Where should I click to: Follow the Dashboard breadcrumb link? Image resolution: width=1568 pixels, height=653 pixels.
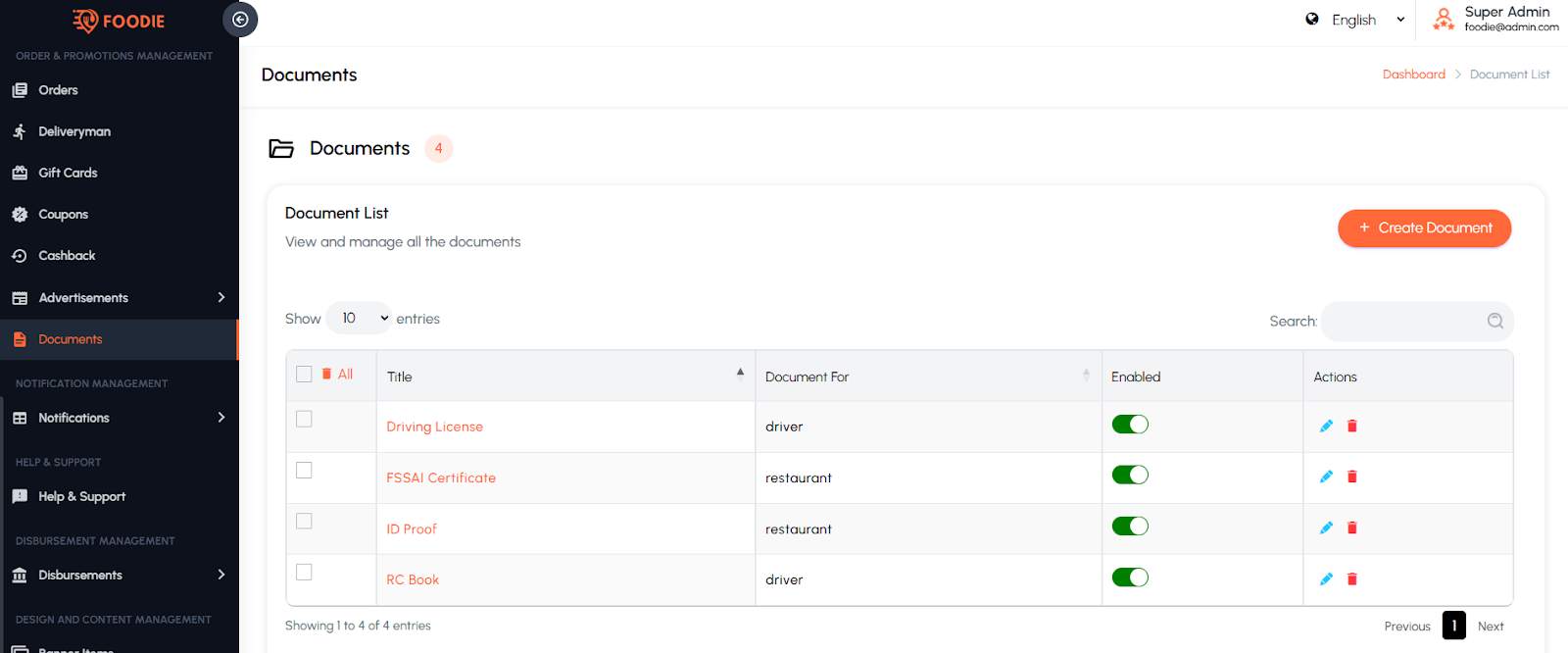coord(1413,75)
